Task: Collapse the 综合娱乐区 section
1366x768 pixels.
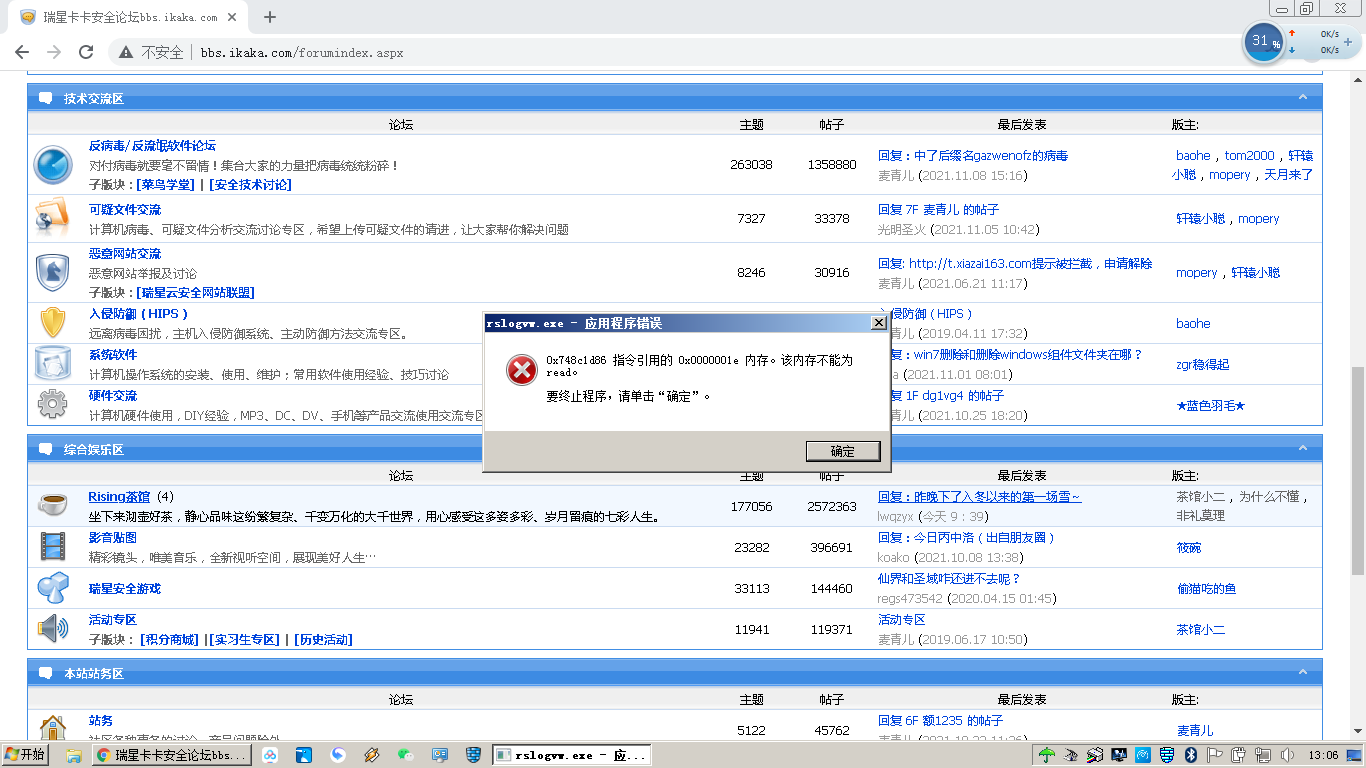Action: point(1303,449)
